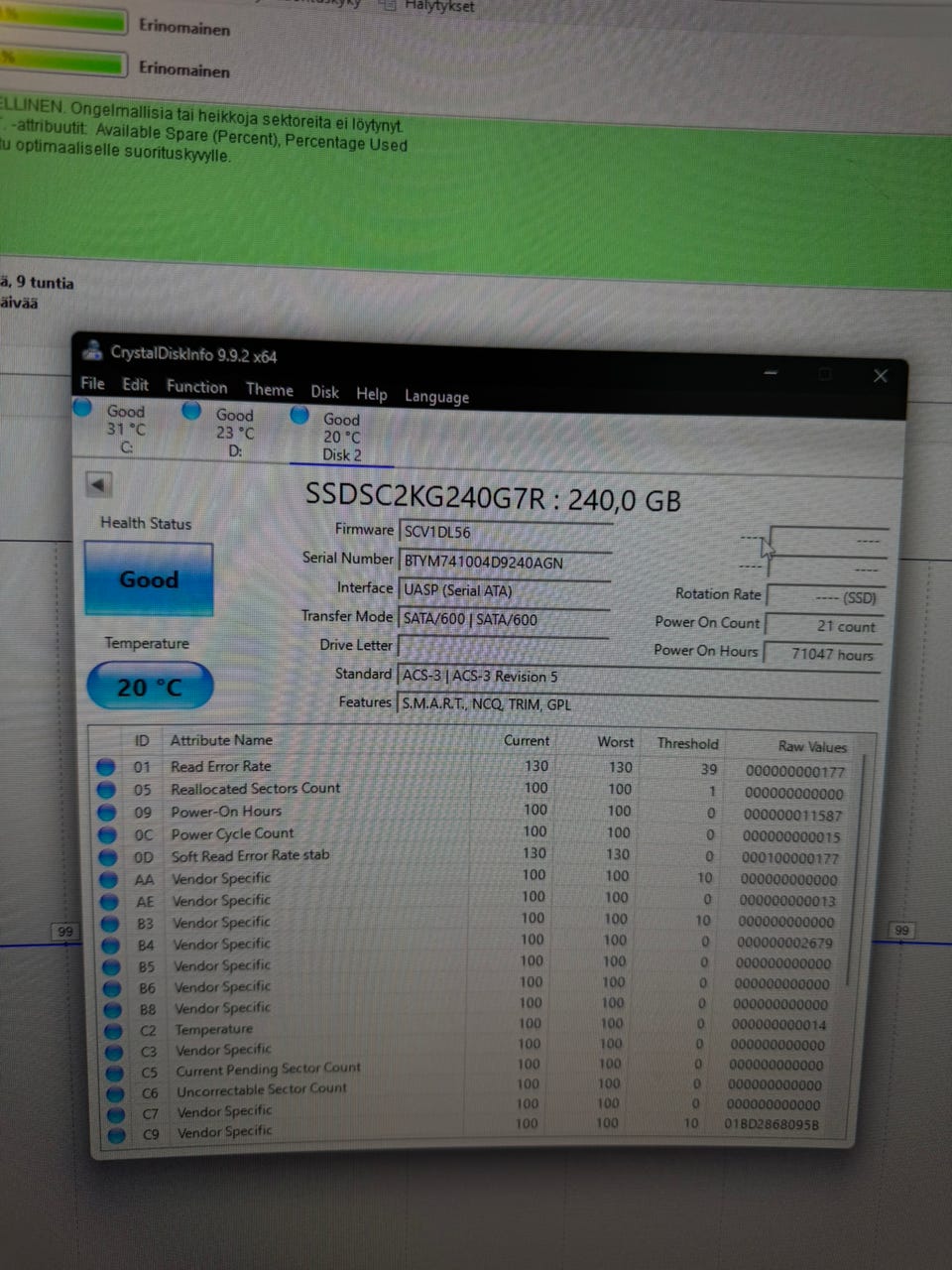Image resolution: width=952 pixels, height=1270 pixels.
Task: Open the Function menu
Action: 196,387
